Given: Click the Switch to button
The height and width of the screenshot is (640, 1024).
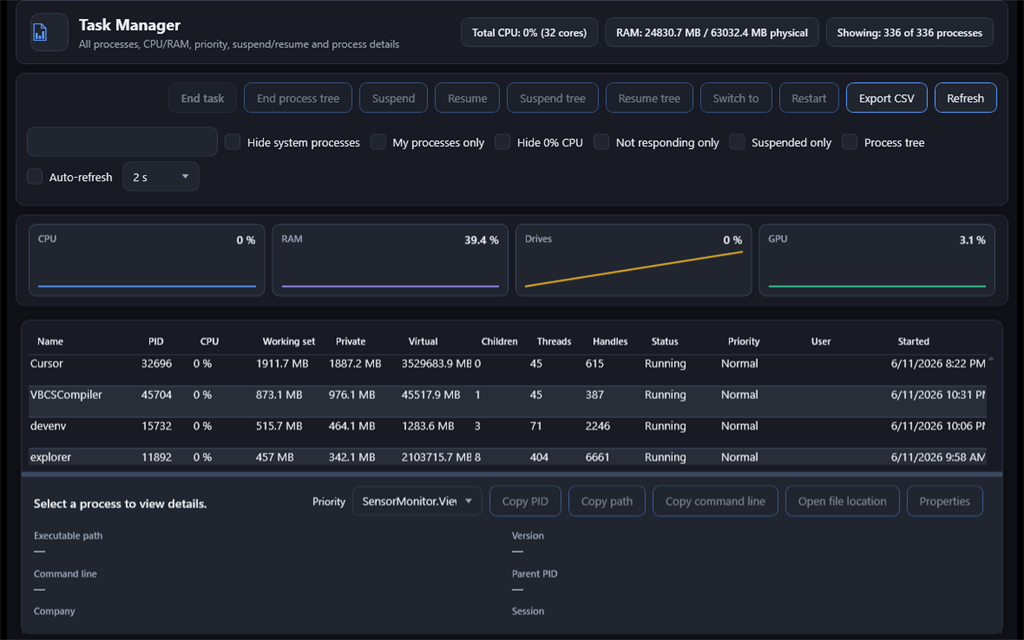Looking at the screenshot, I should pos(736,98).
